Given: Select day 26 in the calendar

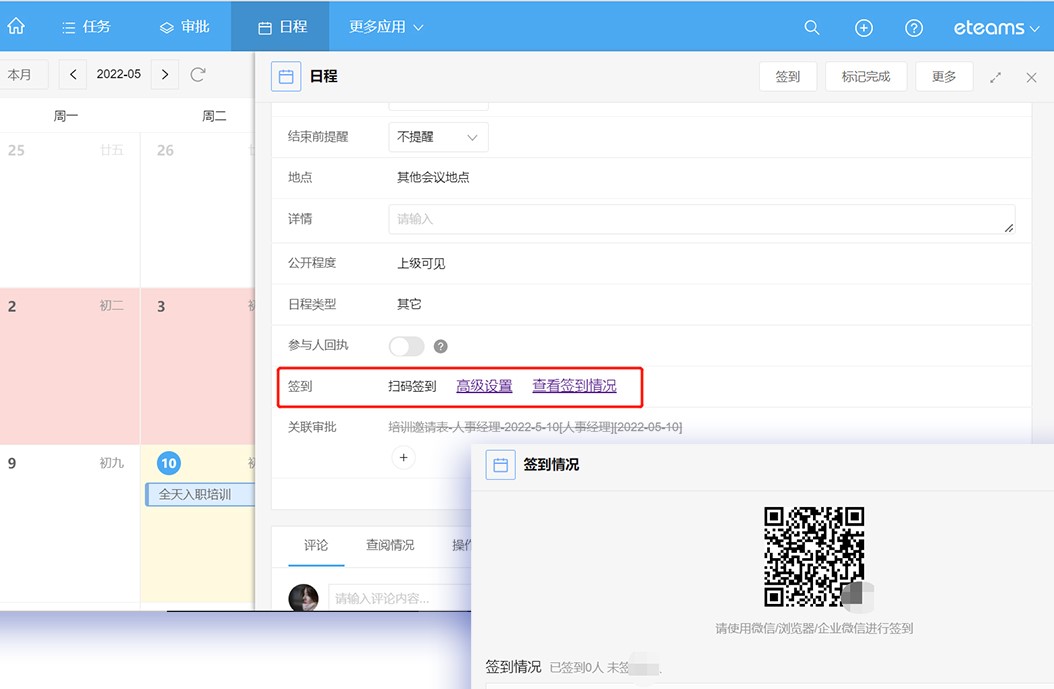Looking at the screenshot, I should pyautogui.click(x=165, y=151).
